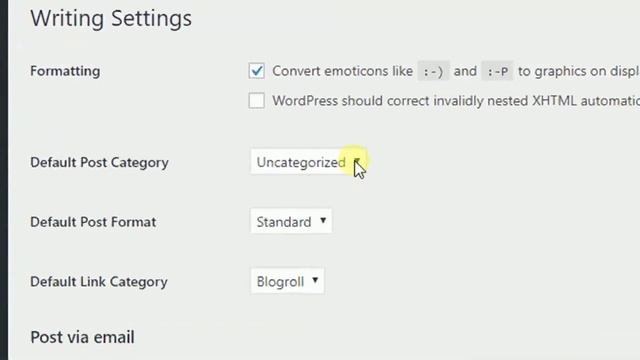Uncheck the Convert emoticons checkbox

[257, 71]
